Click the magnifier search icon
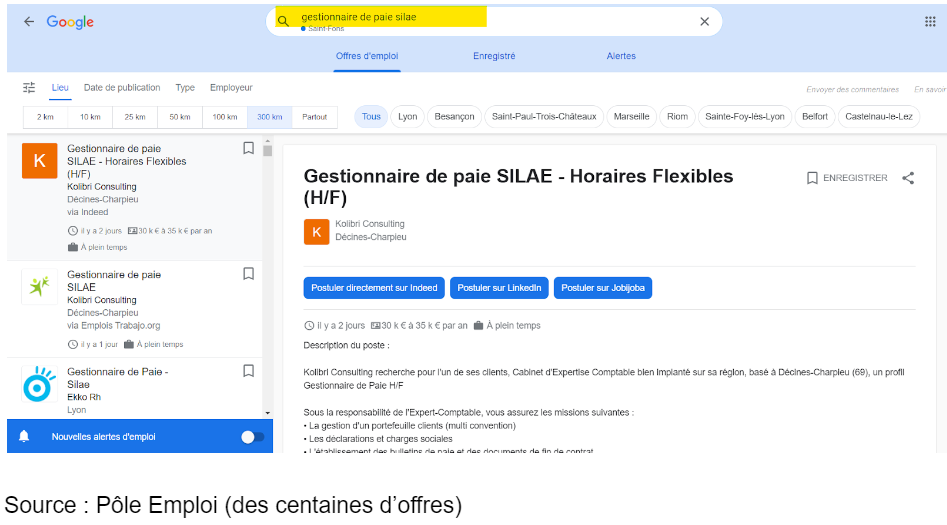Viewport: 947px width, 525px height. pyautogui.click(x=283, y=21)
